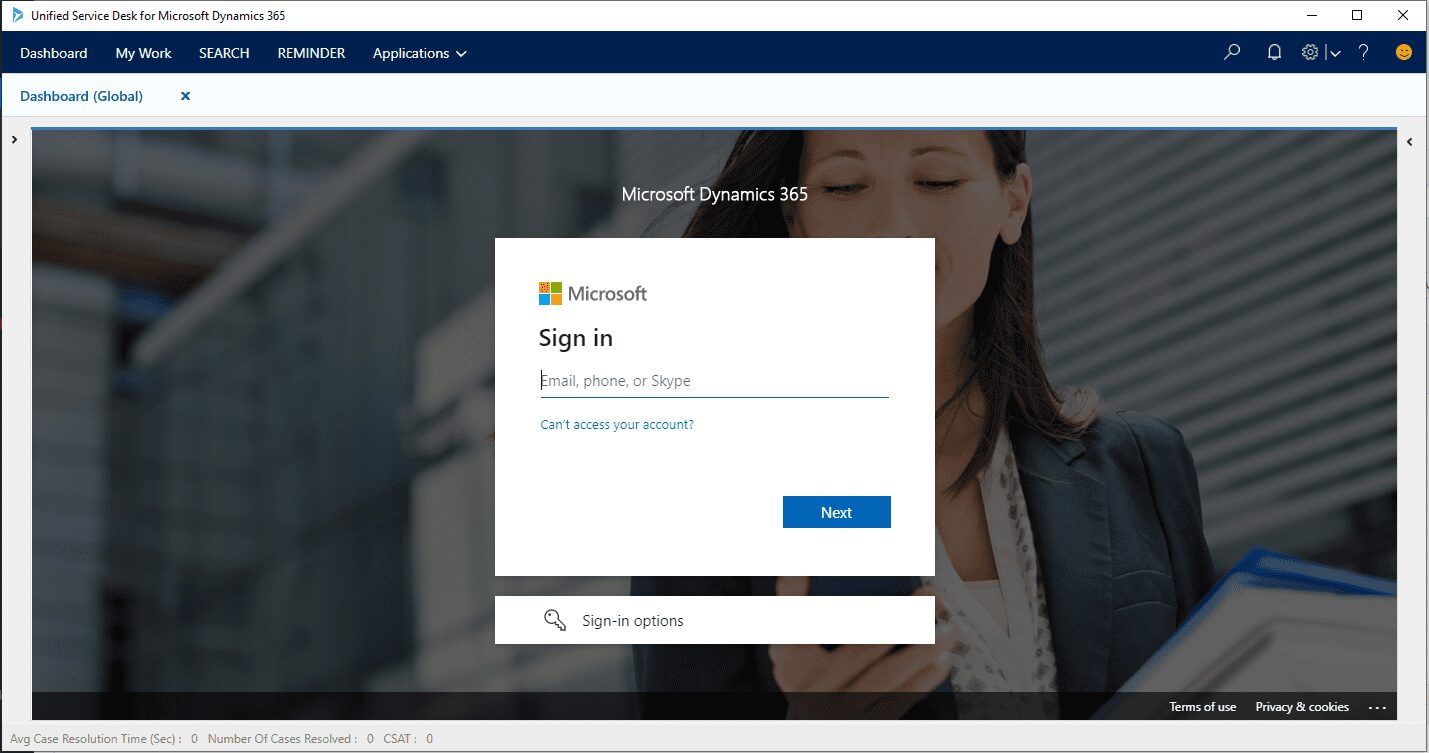The image size is (1429, 753).
Task: Open the Privacy & cookies link
Action: tap(1302, 707)
